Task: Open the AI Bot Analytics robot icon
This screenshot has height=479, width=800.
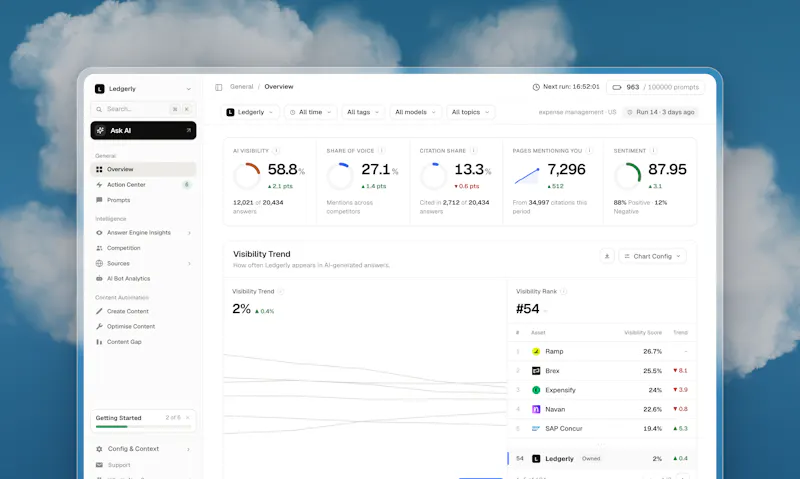Action: pos(99,279)
